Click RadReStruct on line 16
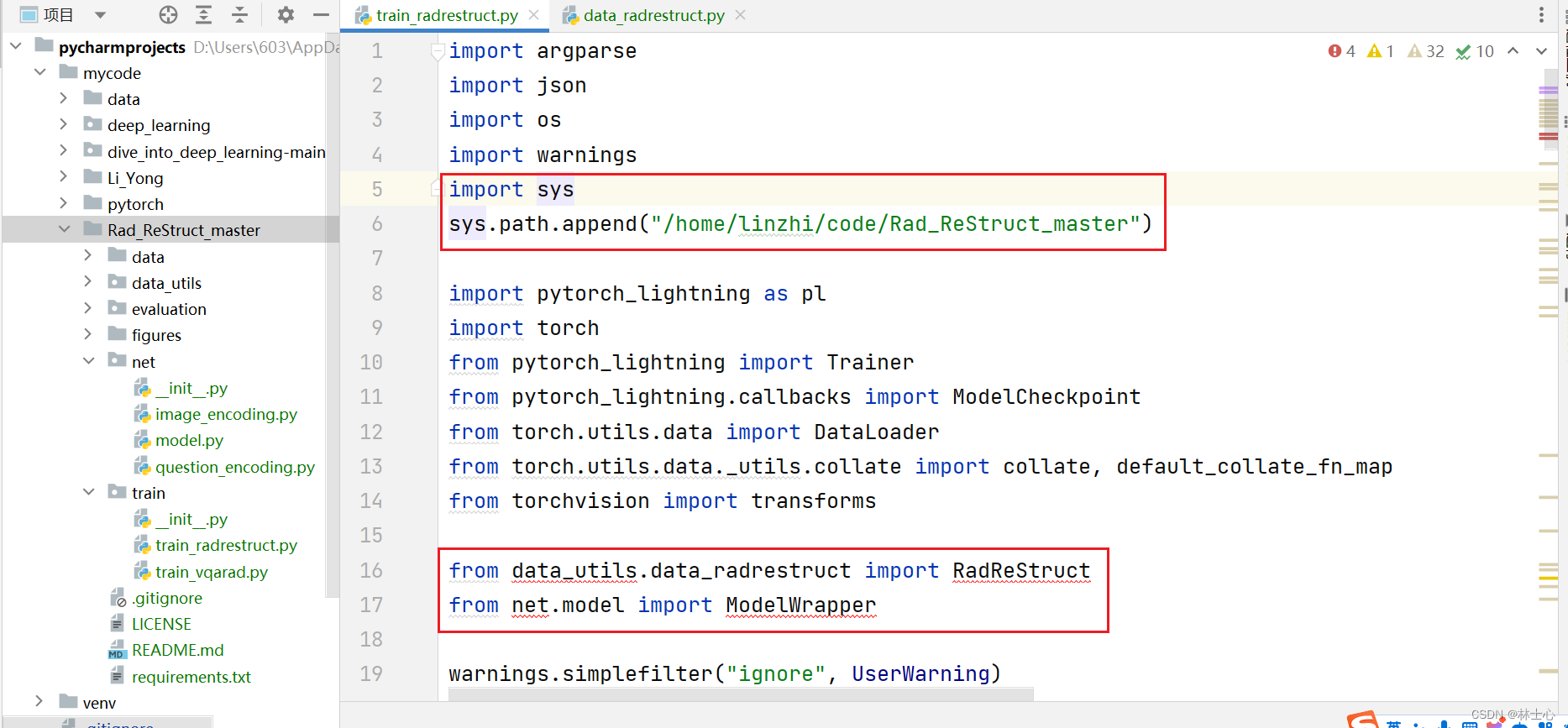Image resolution: width=1568 pixels, height=728 pixels. pos(1021,570)
